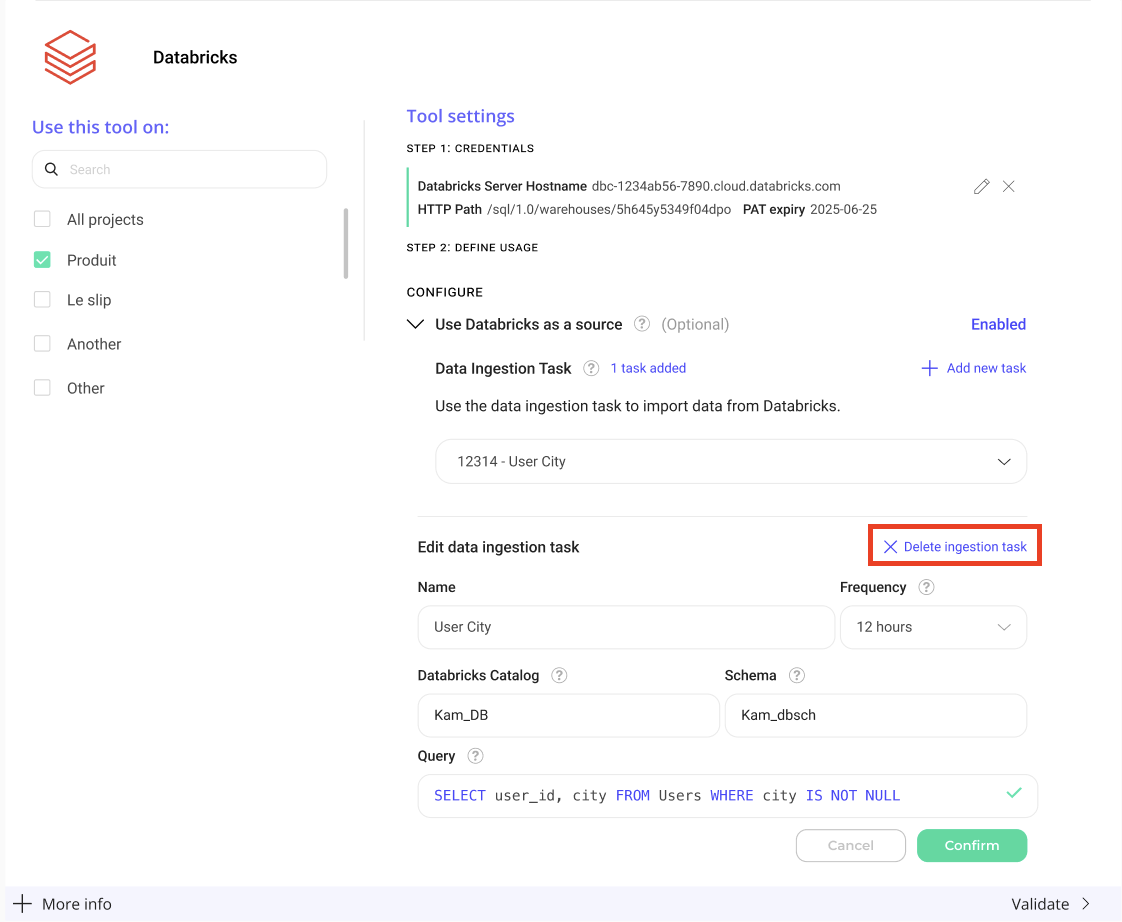Check the All projects checkbox
Viewport: 1122px width, 922px height.
pyautogui.click(x=42, y=219)
